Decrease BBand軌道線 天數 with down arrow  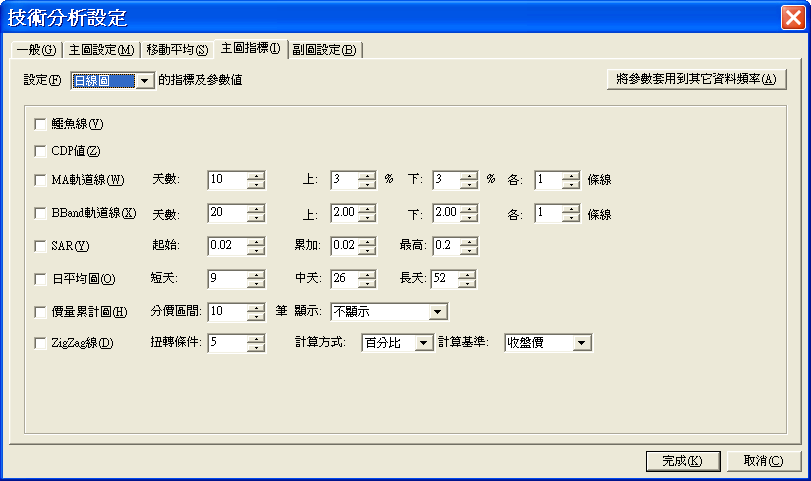coord(257,218)
